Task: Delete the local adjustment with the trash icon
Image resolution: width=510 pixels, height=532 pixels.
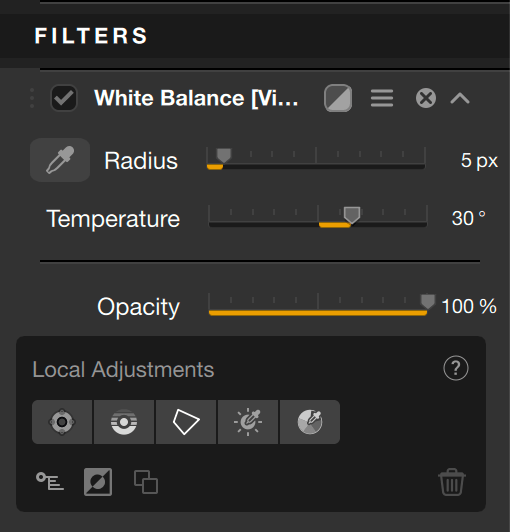Action: [452, 482]
